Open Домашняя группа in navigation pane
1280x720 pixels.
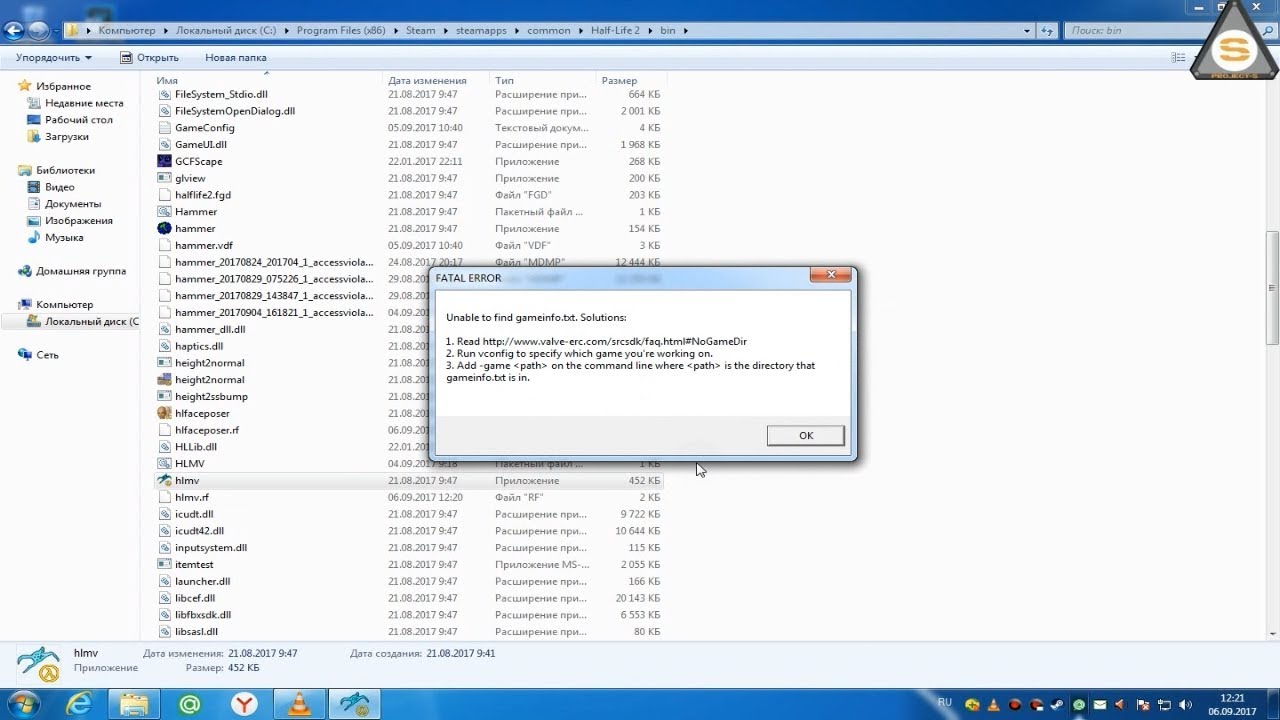tap(80, 271)
